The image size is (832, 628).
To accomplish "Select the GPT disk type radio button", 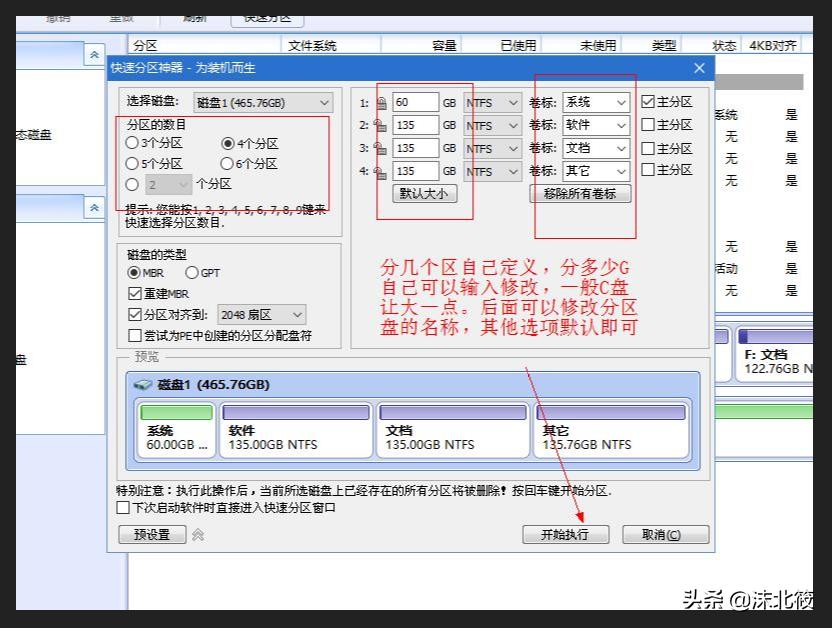I will coord(190,273).
